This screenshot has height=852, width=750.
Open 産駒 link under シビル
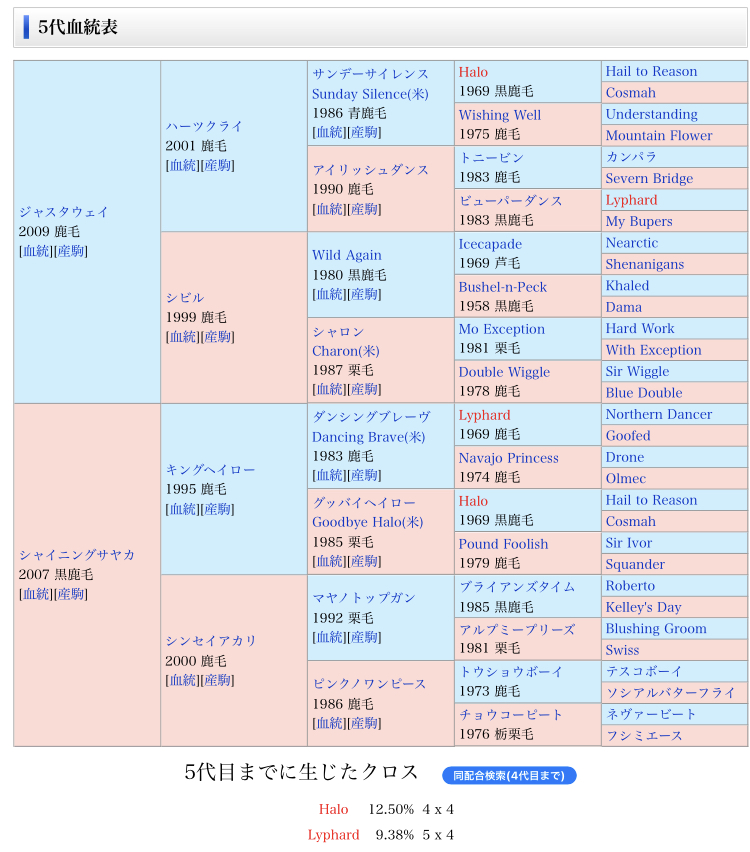pos(217,337)
